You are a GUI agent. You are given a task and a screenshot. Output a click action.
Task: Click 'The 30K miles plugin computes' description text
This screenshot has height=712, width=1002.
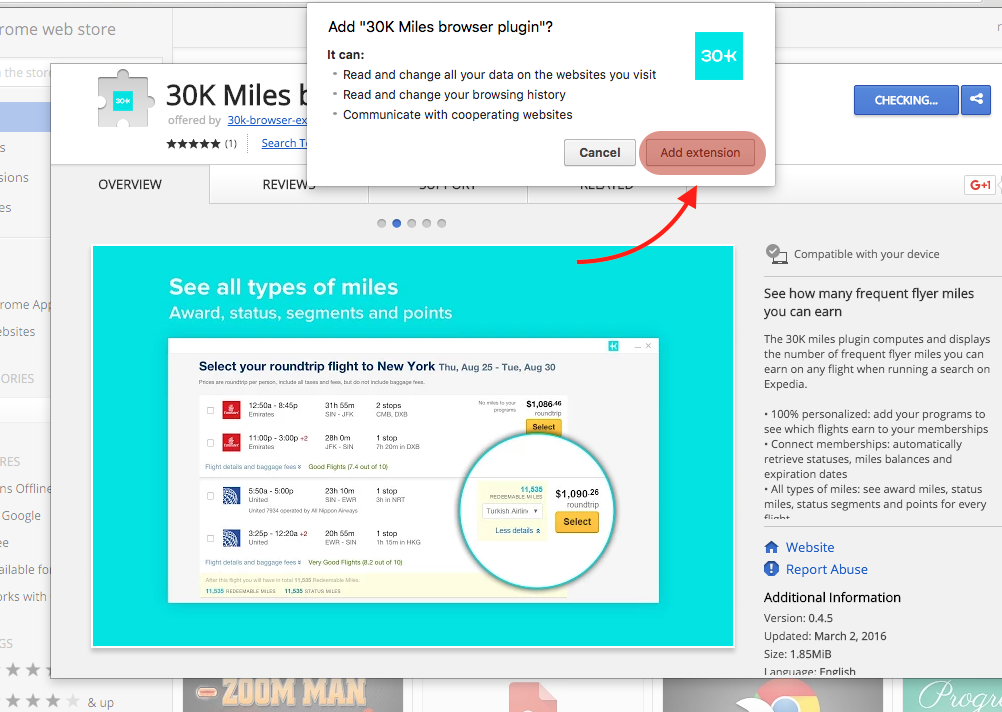(x=877, y=362)
